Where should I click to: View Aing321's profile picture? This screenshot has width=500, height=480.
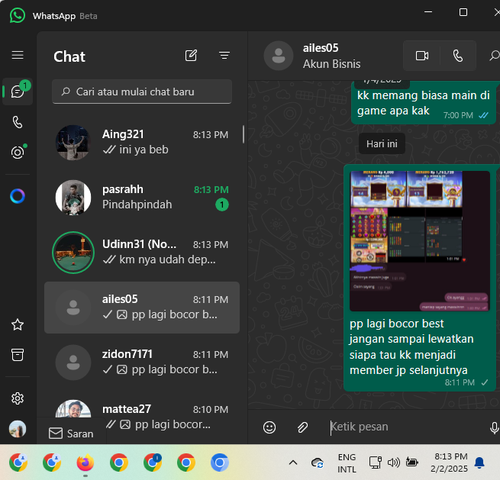pos(73,143)
